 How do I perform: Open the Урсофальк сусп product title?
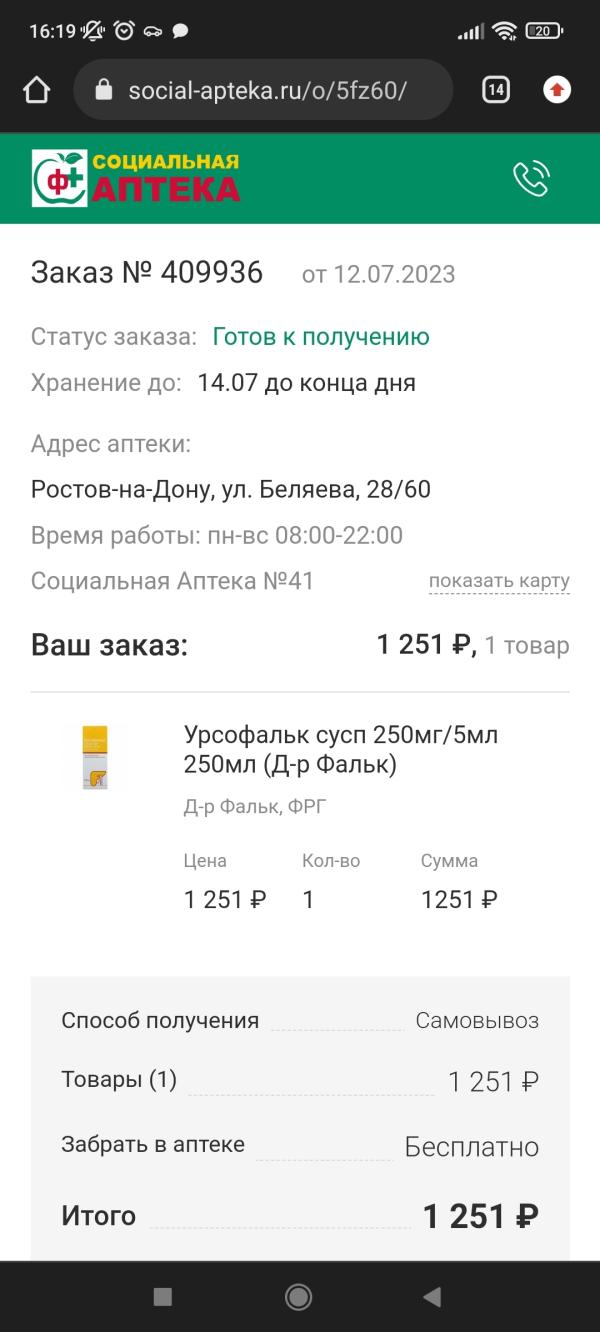[x=341, y=750]
